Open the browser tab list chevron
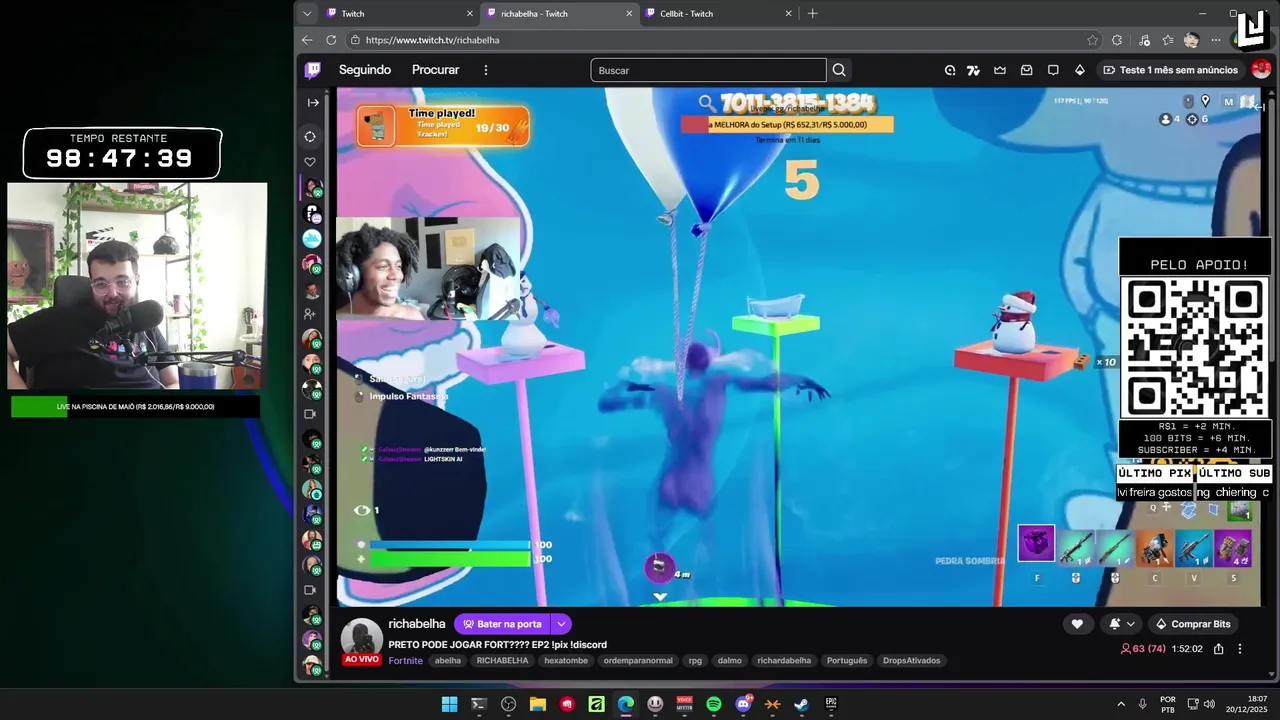The image size is (1280, 720). coord(307,13)
